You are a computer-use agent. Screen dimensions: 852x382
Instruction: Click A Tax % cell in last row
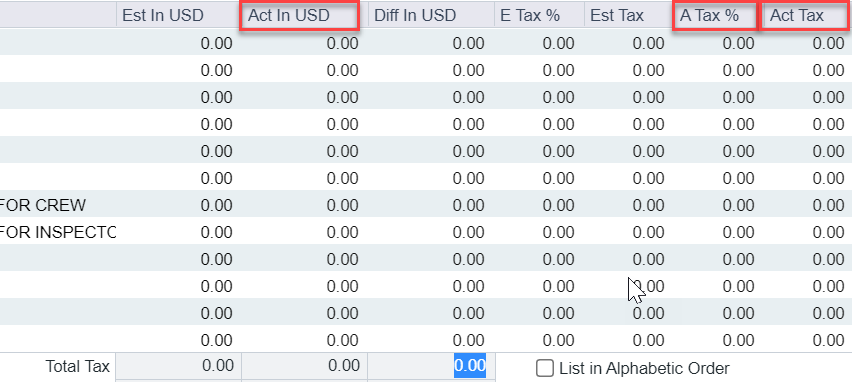715,340
